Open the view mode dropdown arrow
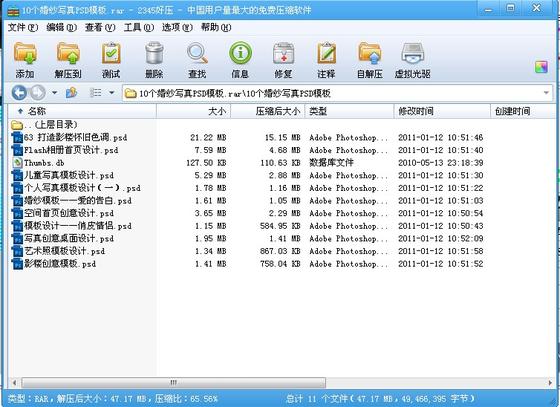 click(112, 93)
